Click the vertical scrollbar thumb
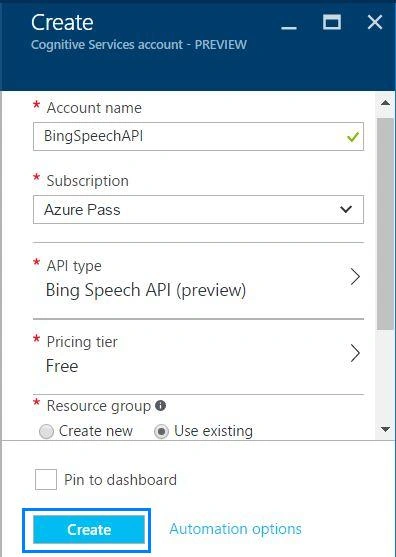The width and height of the screenshot is (396, 557). click(x=385, y=224)
